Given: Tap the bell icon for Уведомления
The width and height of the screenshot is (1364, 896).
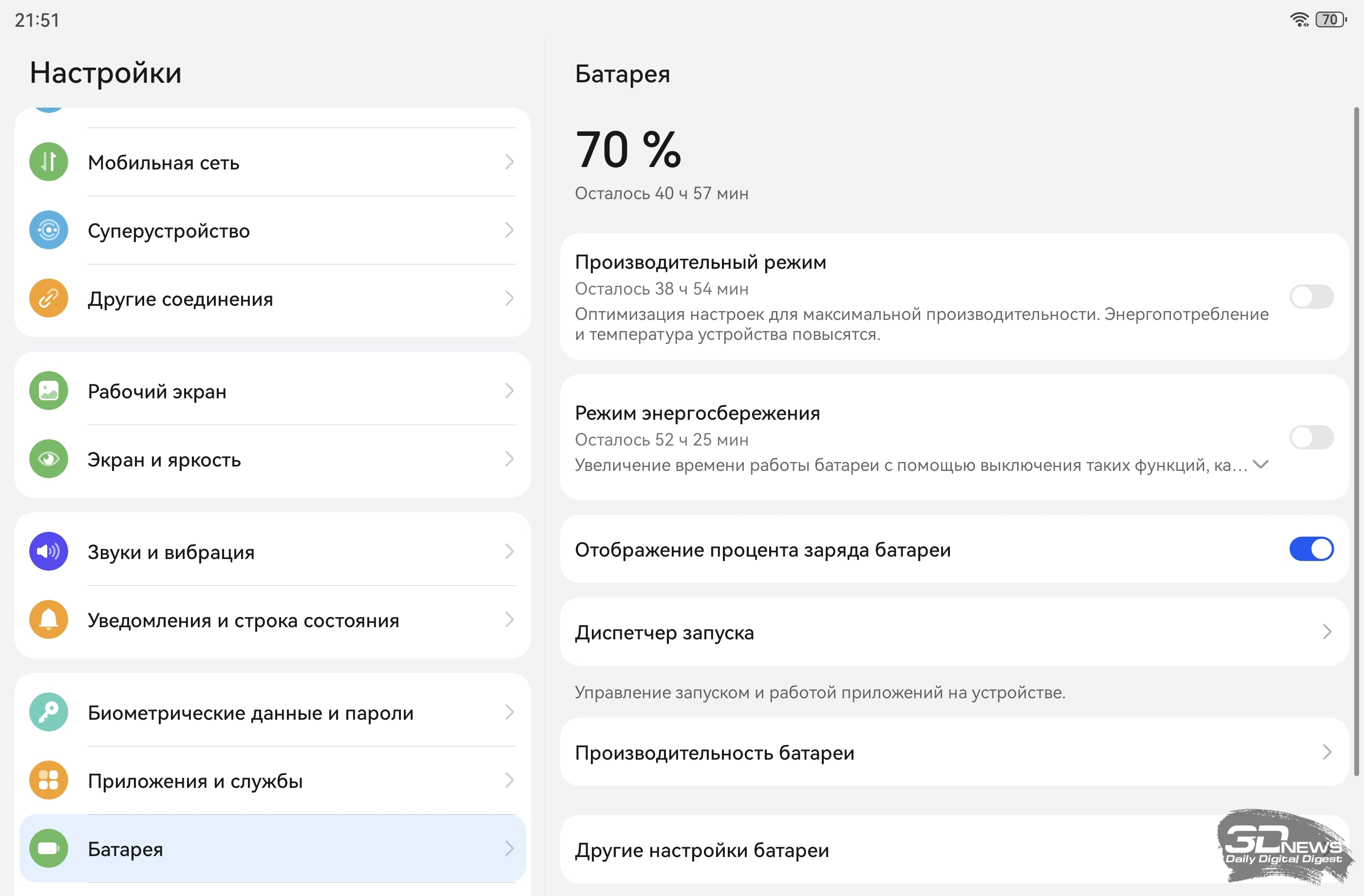Looking at the screenshot, I should (x=49, y=620).
